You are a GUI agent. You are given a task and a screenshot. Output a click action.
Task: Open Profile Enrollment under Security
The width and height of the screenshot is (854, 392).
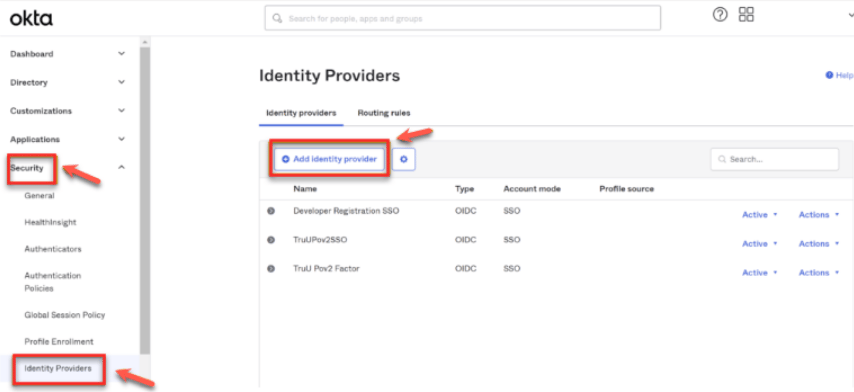(x=59, y=341)
